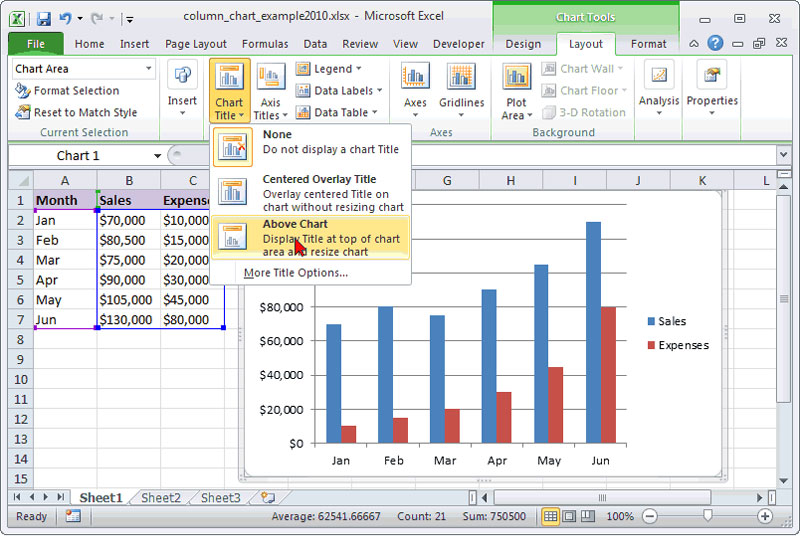Click zoom out minus button
This screenshot has width=800, height=560.
(x=649, y=516)
